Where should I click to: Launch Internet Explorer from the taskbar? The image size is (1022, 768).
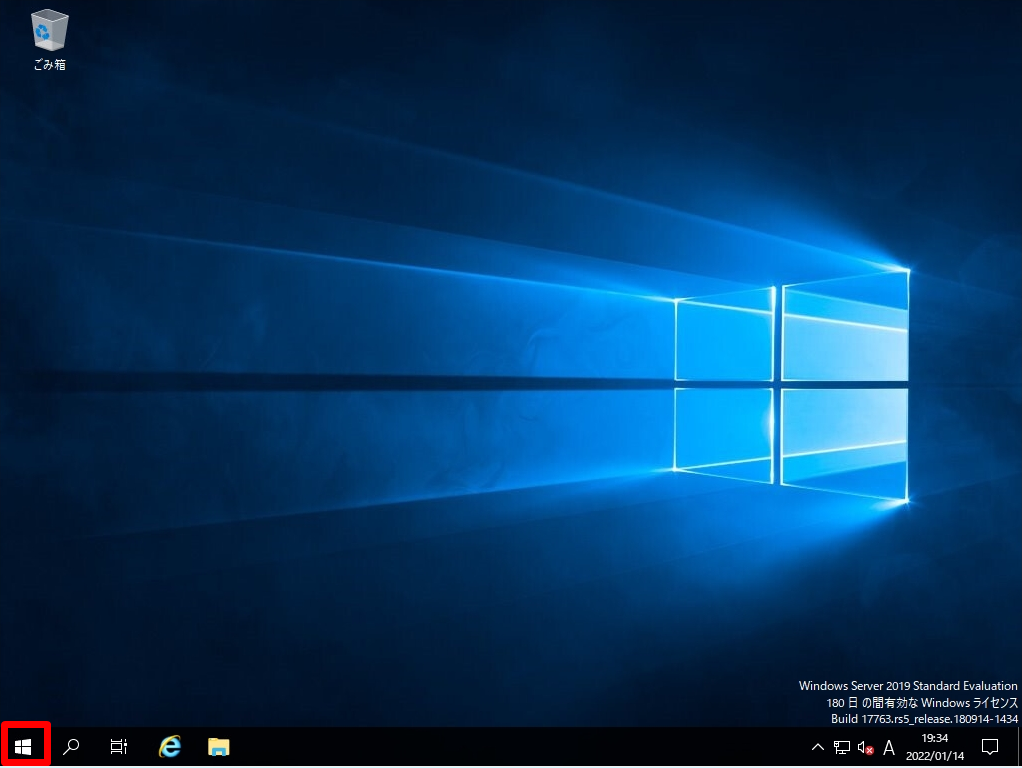click(x=170, y=746)
